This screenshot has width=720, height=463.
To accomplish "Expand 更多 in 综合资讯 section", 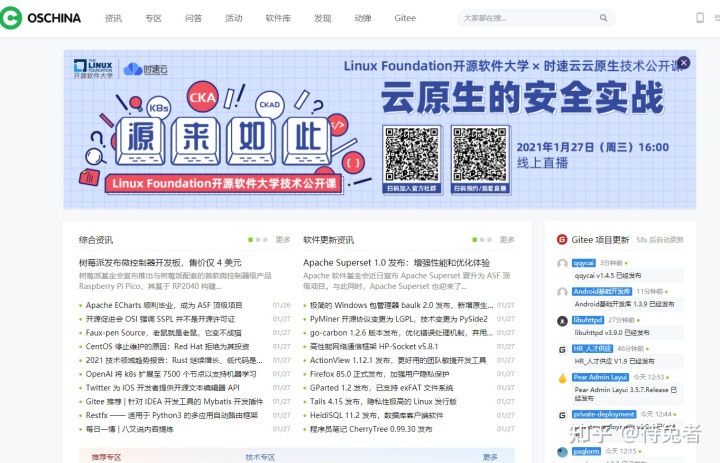I will point(283,240).
